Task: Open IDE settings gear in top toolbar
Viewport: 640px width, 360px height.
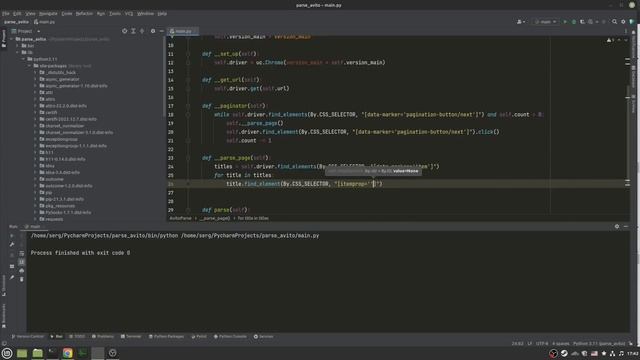Action: pos(623,22)
